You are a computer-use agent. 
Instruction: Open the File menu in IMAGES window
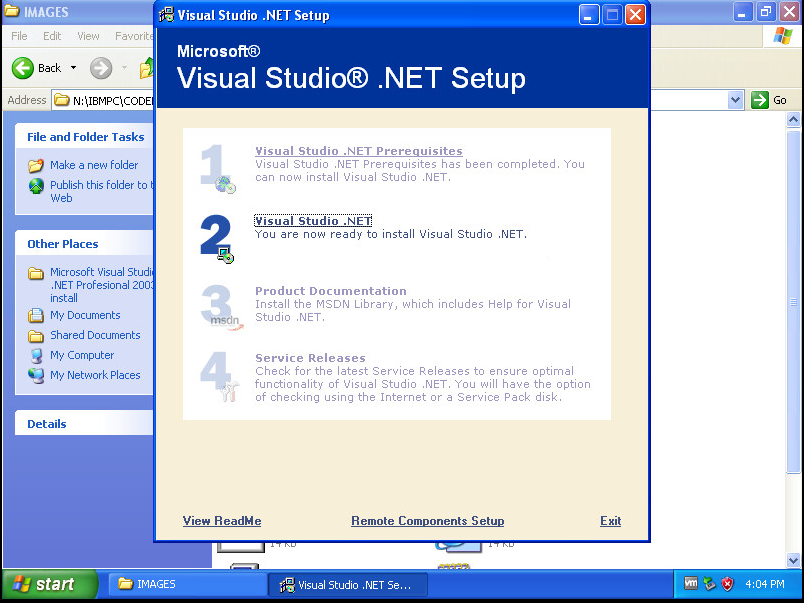coord(19,36)
